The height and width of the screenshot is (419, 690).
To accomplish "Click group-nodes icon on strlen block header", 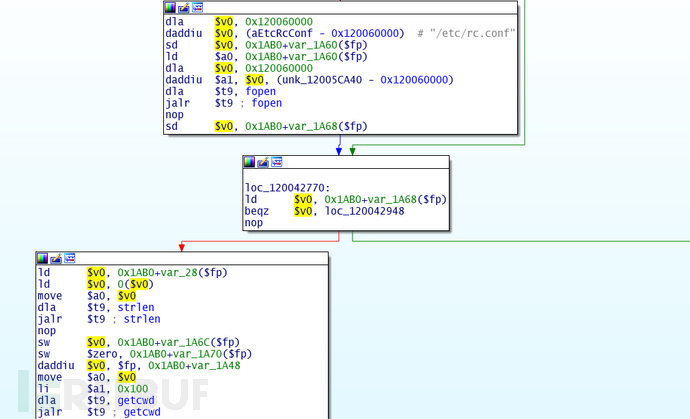I will tap(70, 258).
